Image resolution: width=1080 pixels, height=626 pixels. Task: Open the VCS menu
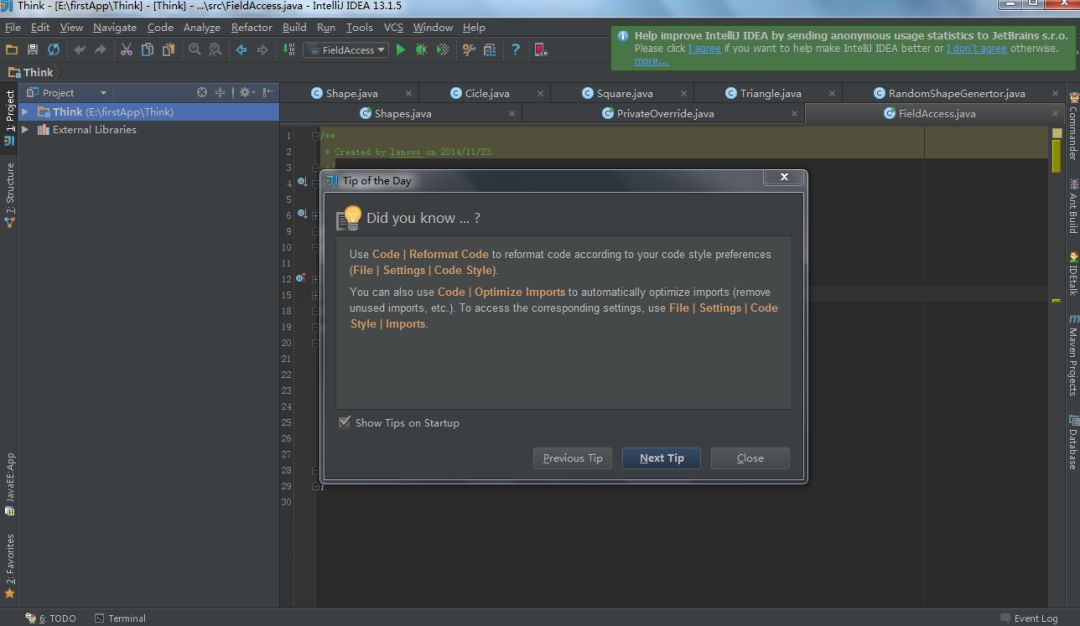(x=393, y=28)
